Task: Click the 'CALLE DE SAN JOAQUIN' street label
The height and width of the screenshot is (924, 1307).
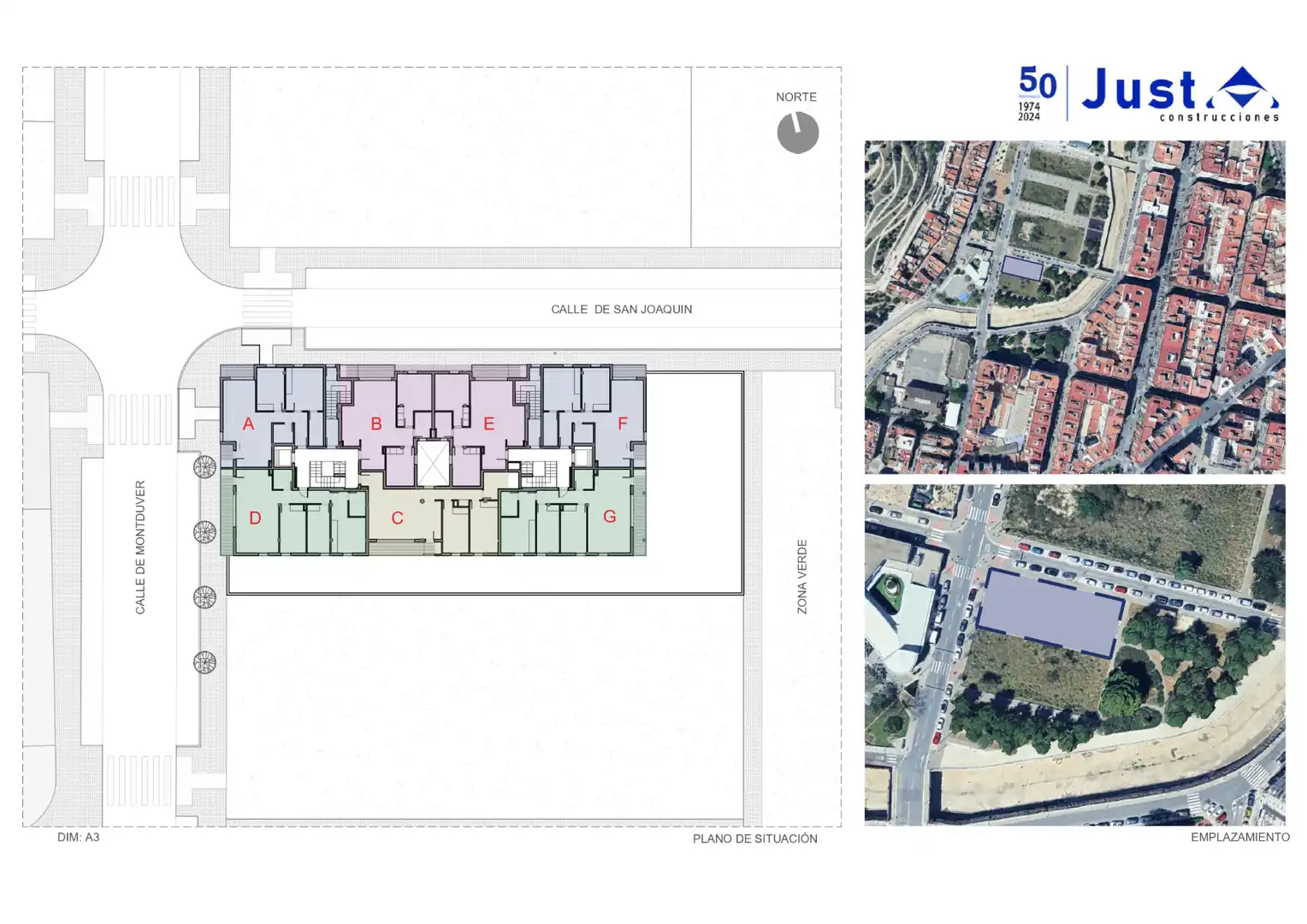Action: pyautogui.click(x=622, y=310)
